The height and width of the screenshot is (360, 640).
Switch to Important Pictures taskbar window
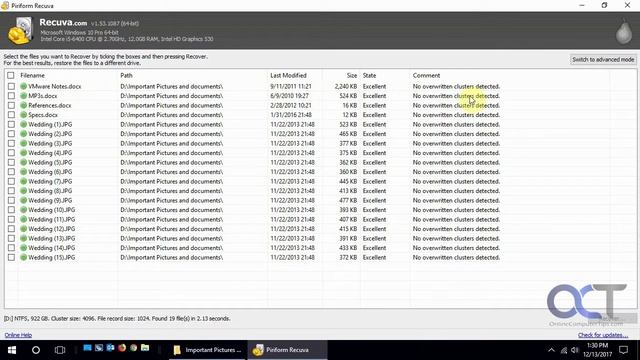[207, 350]
